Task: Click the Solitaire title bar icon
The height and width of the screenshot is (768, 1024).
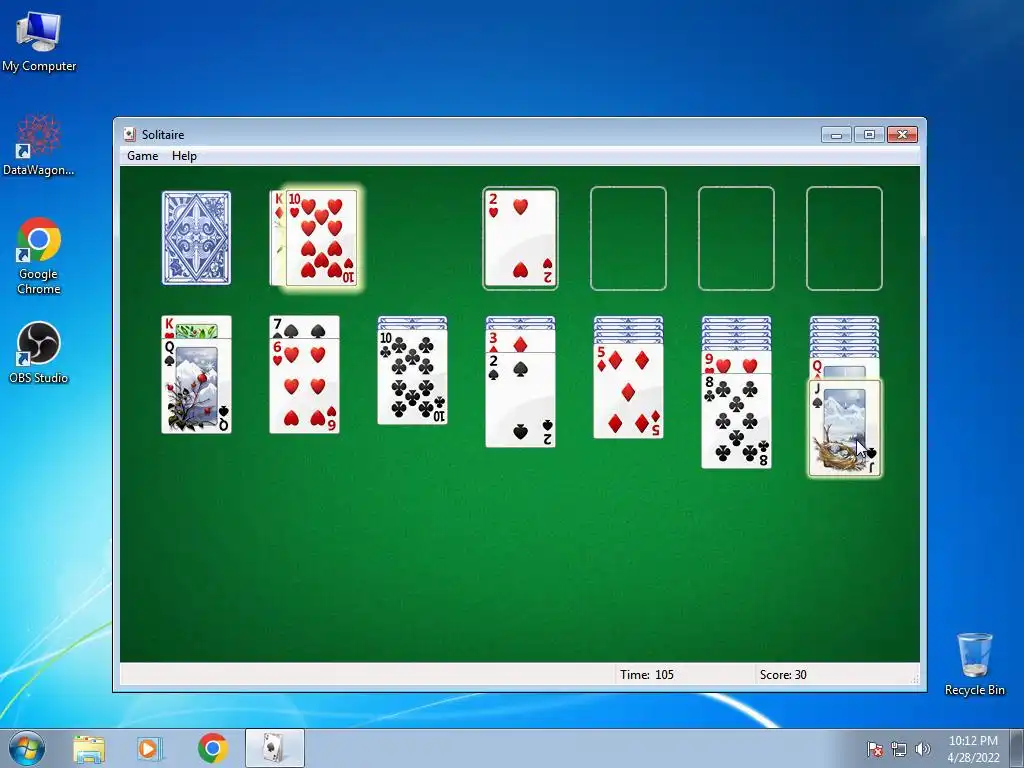Action: pos(130,135)
